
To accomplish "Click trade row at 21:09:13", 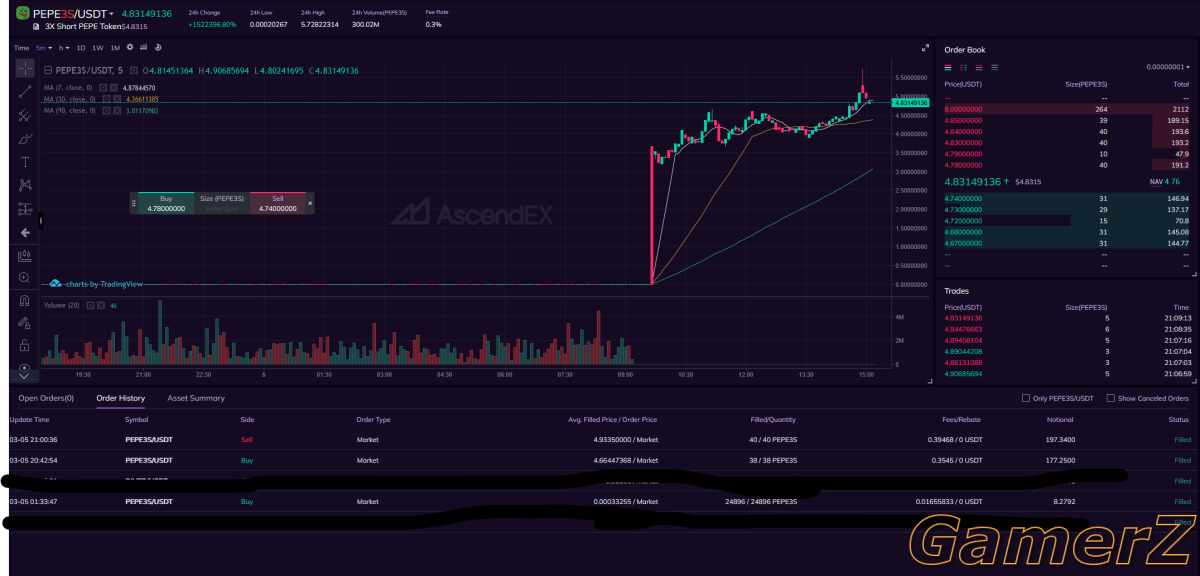I will tap(1066, 318).
